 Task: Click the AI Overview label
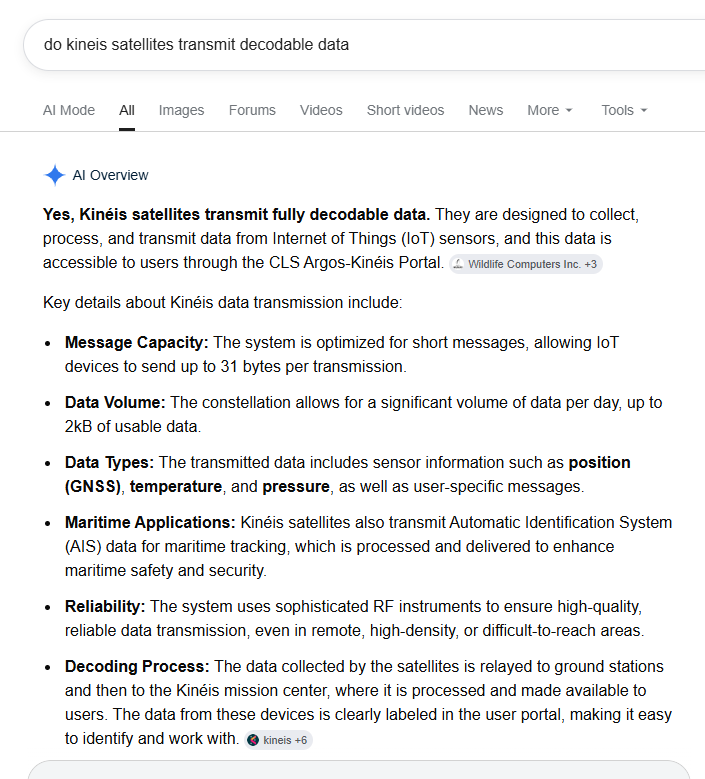pyautogui.click(x=110, y=175)
